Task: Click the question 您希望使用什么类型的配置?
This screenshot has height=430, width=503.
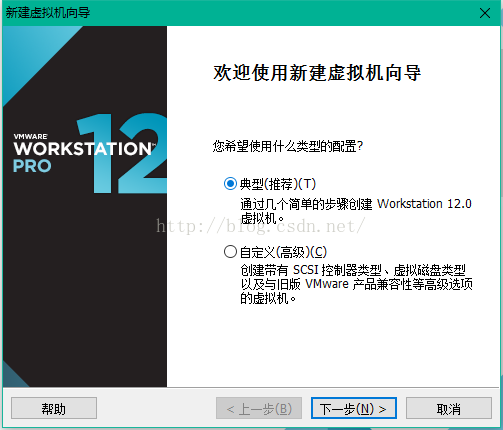Action: point(288,146)
